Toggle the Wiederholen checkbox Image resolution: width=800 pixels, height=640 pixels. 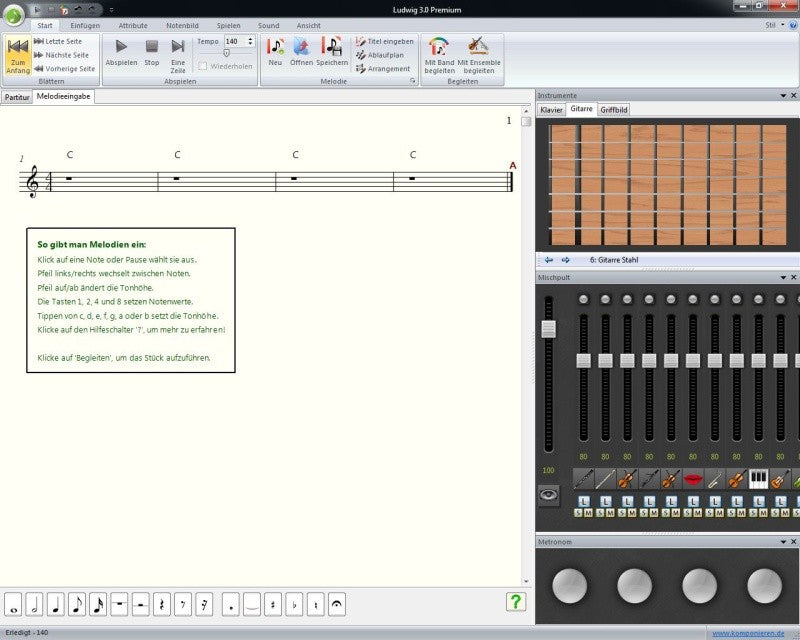point(203,66)
